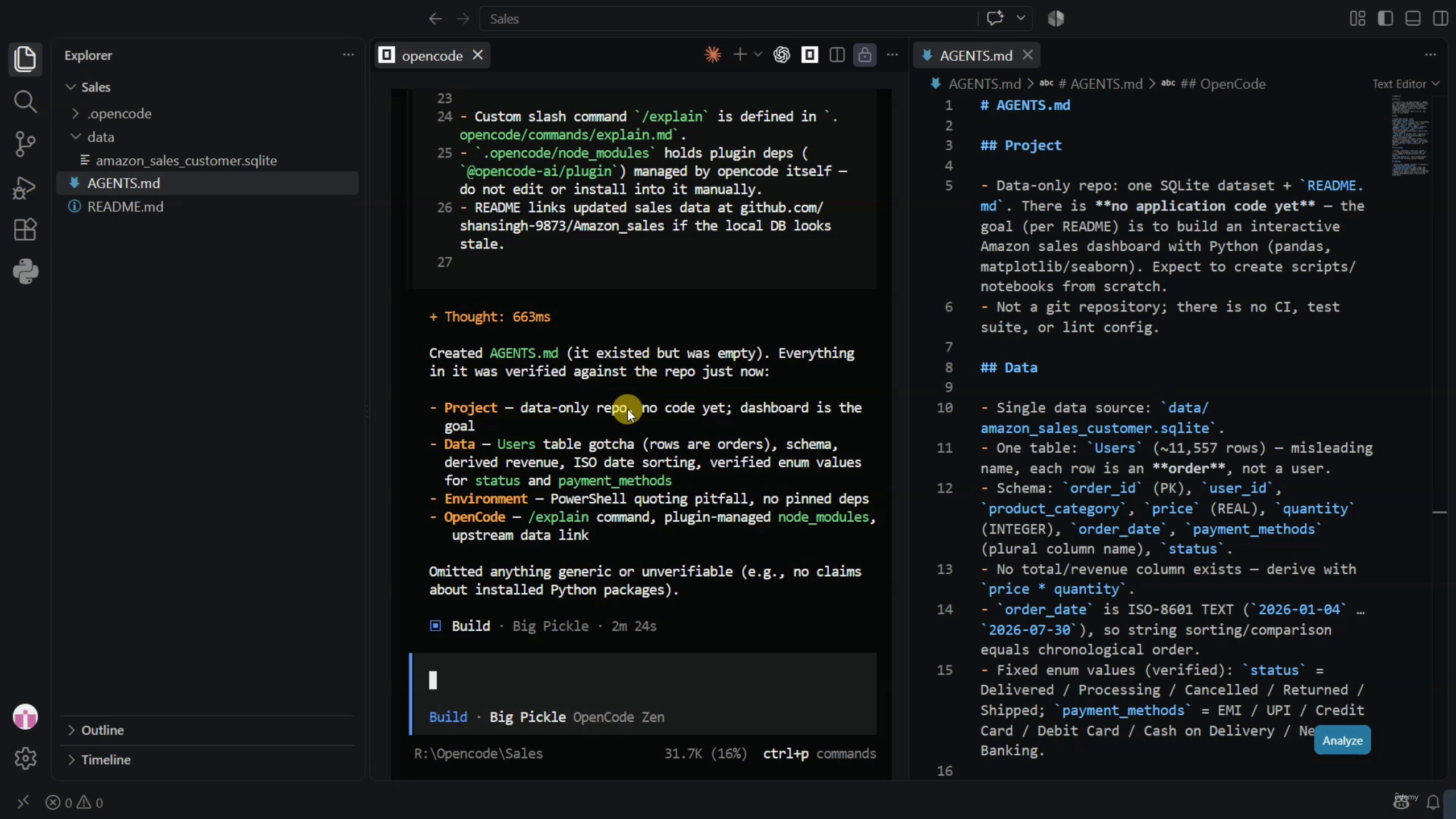Open the notifications bell icon

(1433, 803)
